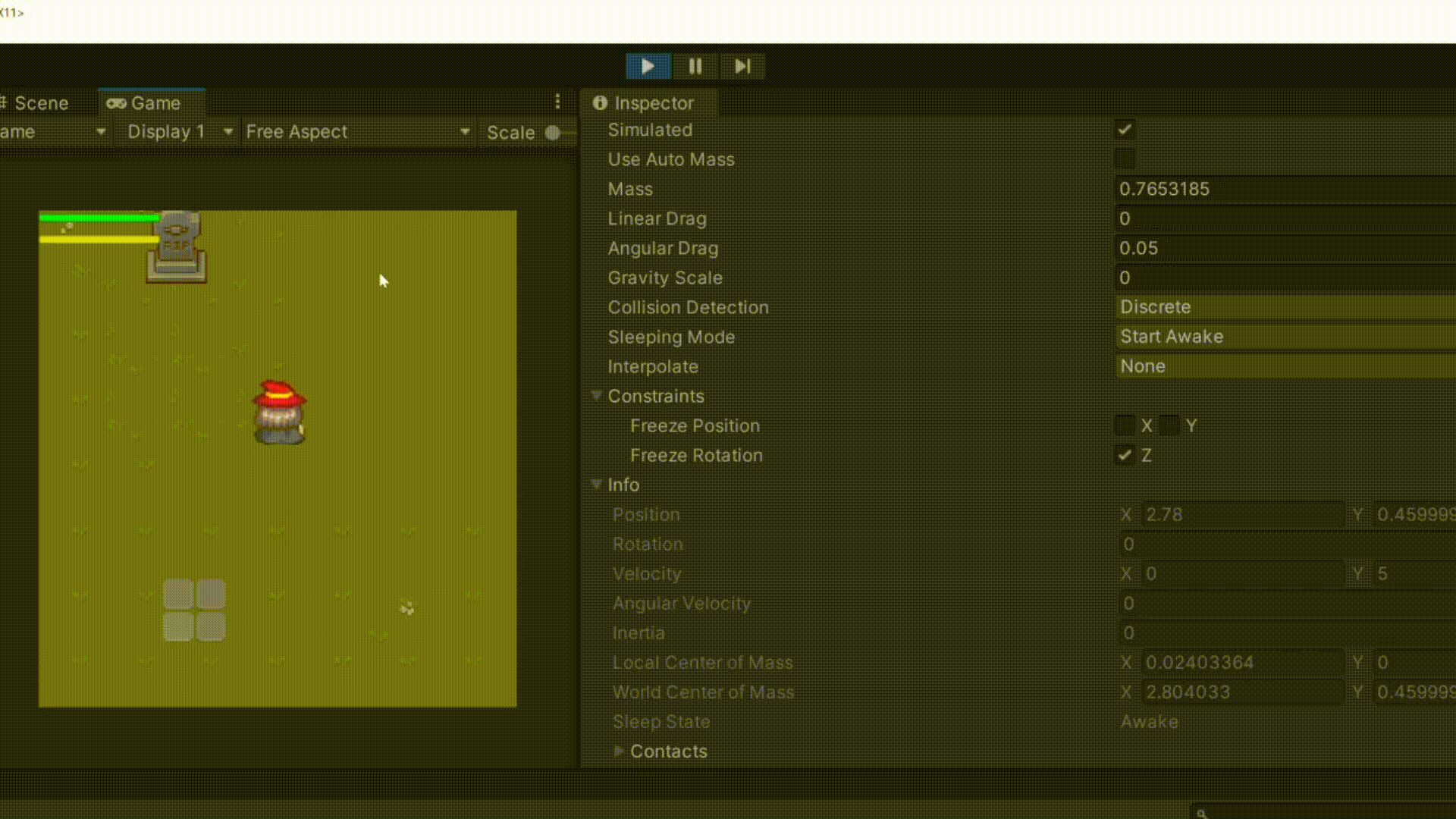Switch to the Scene tab

[41, 103]
